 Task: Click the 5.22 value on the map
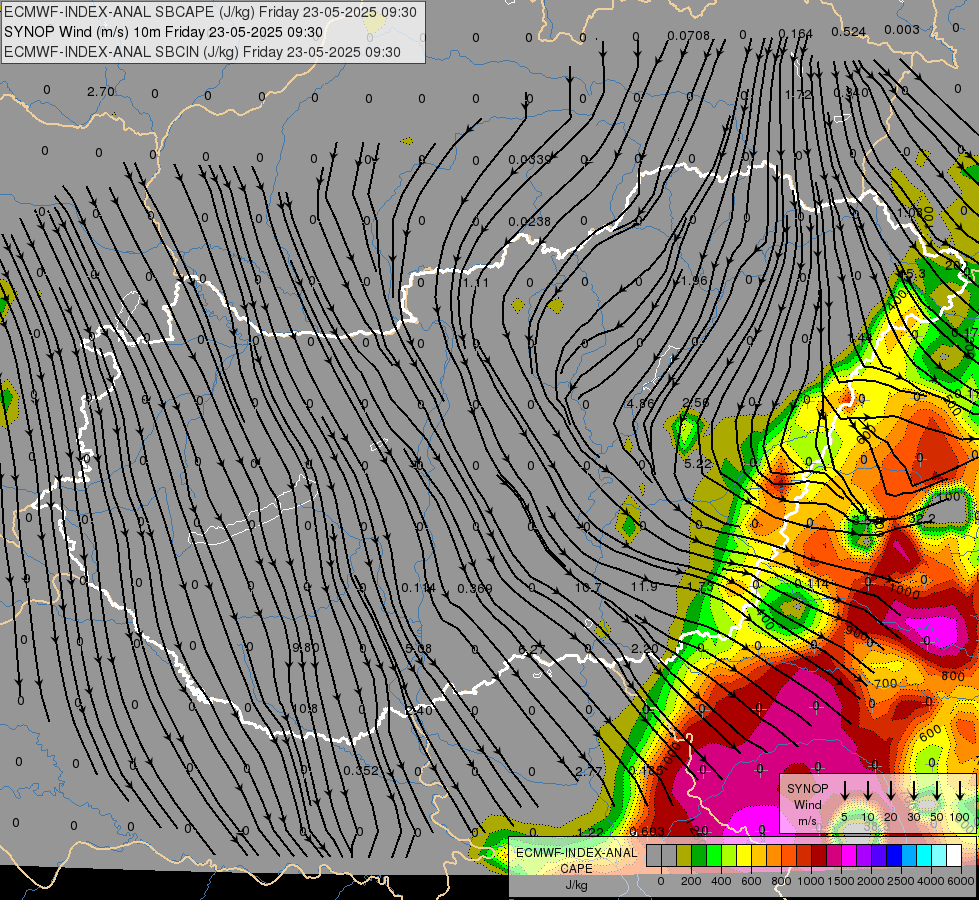click(697, 463)
